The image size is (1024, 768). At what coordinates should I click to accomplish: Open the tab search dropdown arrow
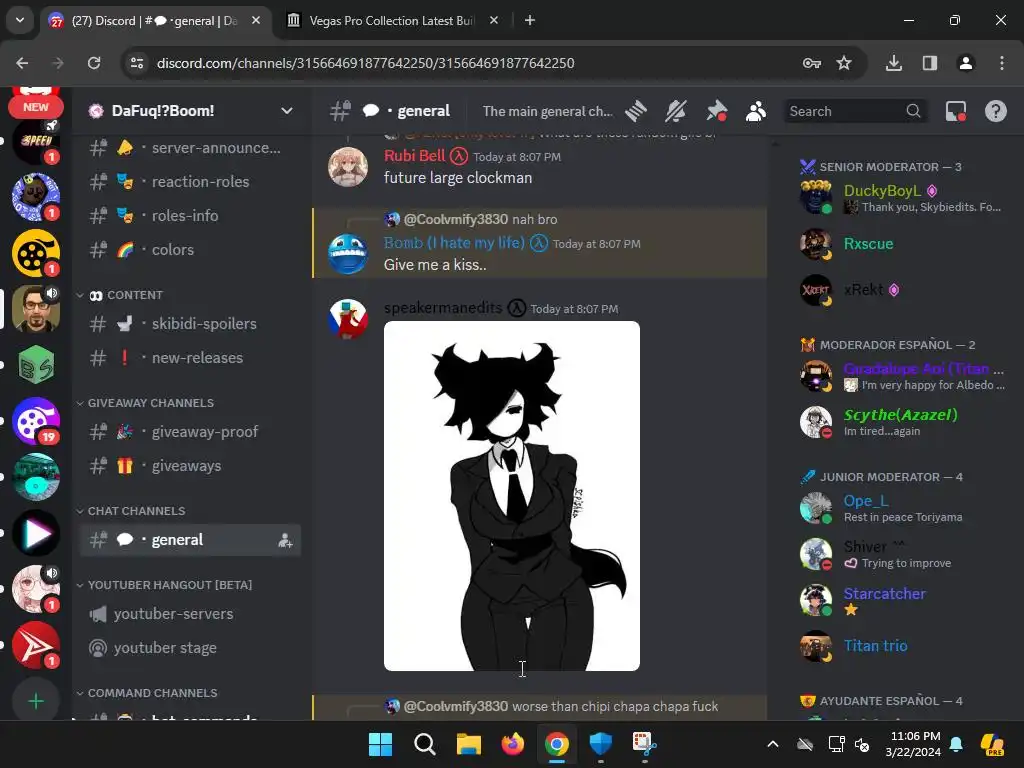pos(20,20)
